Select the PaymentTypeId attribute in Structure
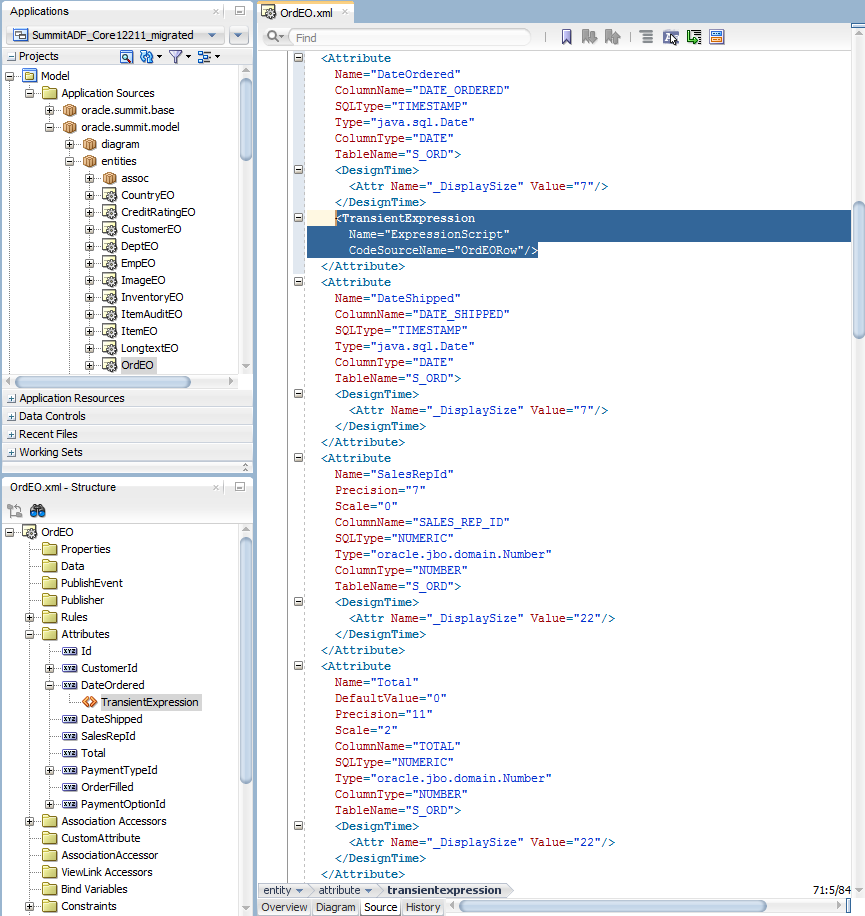The height and width of the screenshot is (916, 865). [119, 771]
